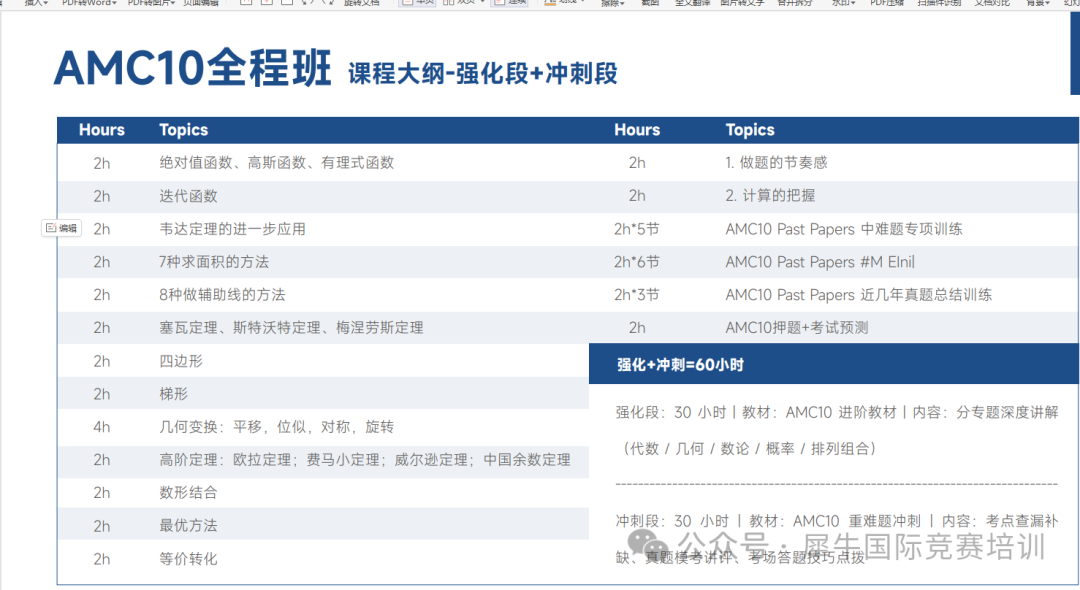Select the 四边形 topic cell
Screen dimensions: 1080x590
pyautogui.click(x=181, y=361)
